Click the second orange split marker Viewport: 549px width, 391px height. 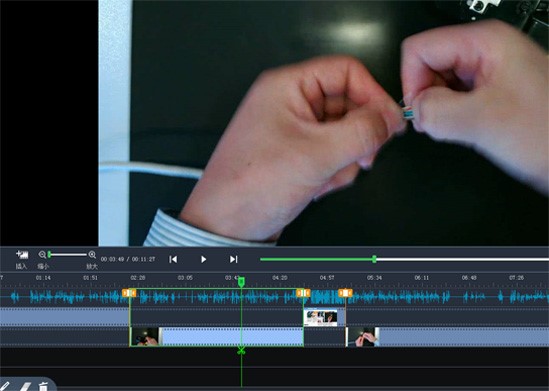coord(303,293)
